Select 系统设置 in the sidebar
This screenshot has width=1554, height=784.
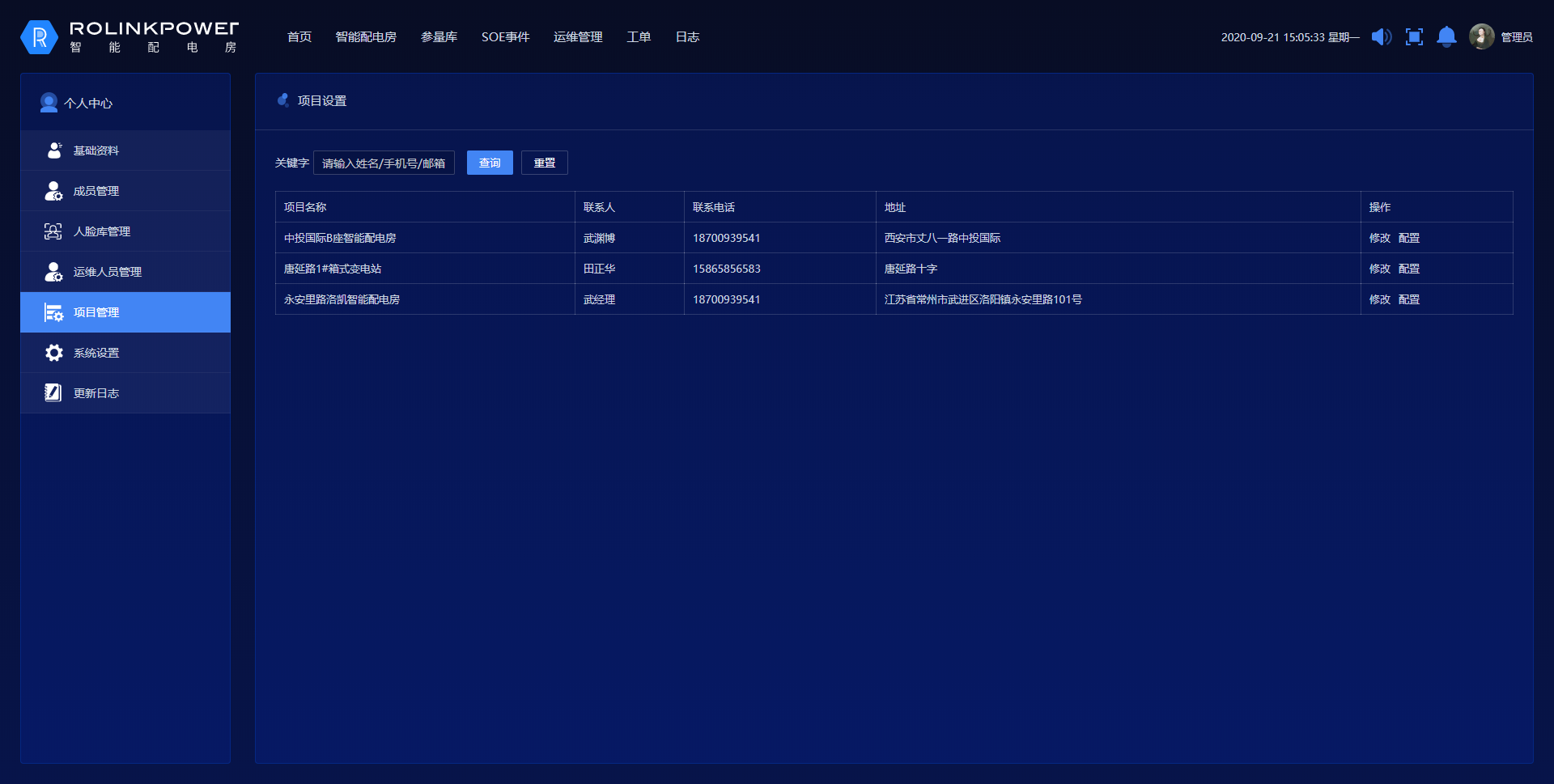(x=125, y=353)
